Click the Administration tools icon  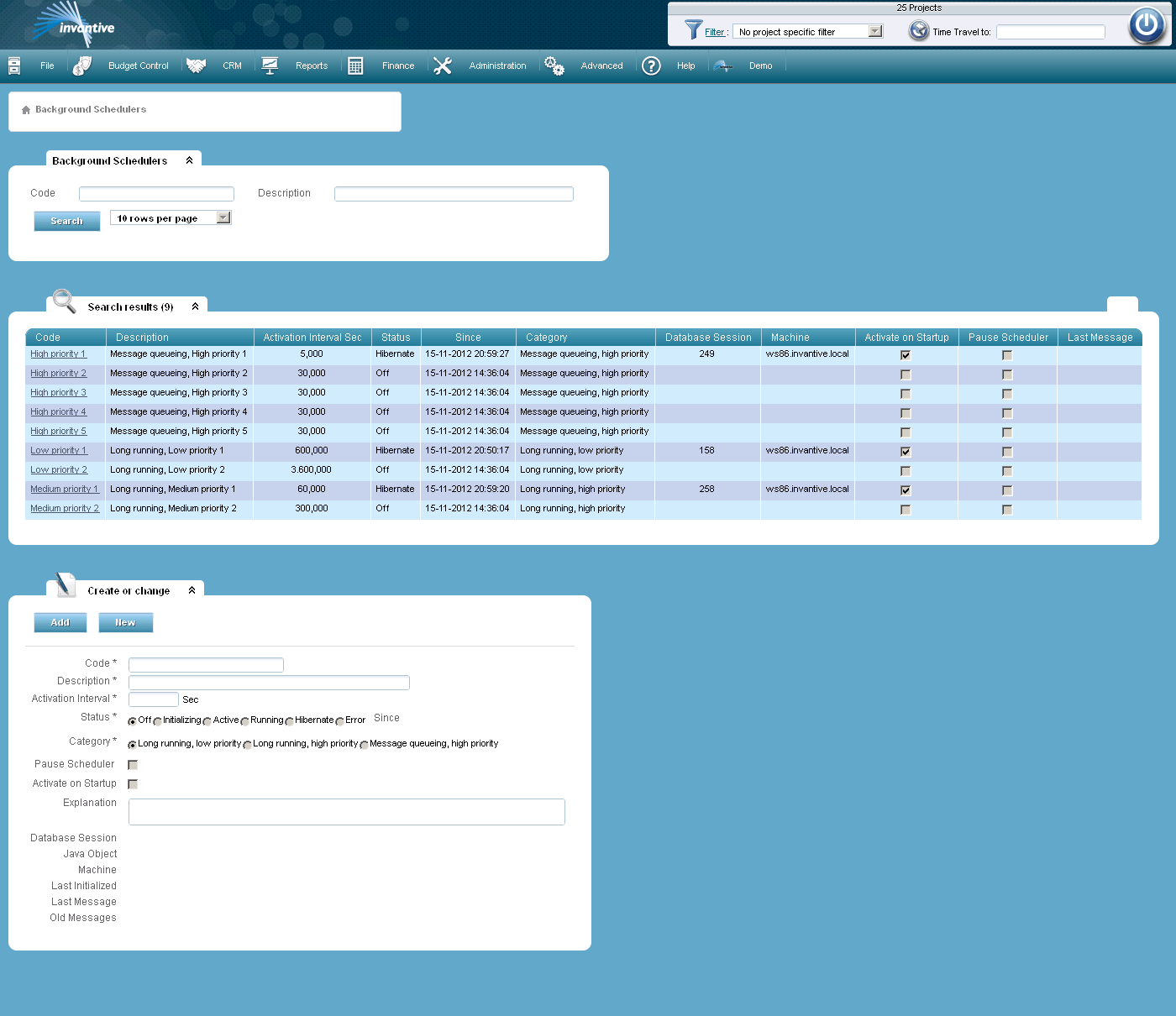coord(443,65)
